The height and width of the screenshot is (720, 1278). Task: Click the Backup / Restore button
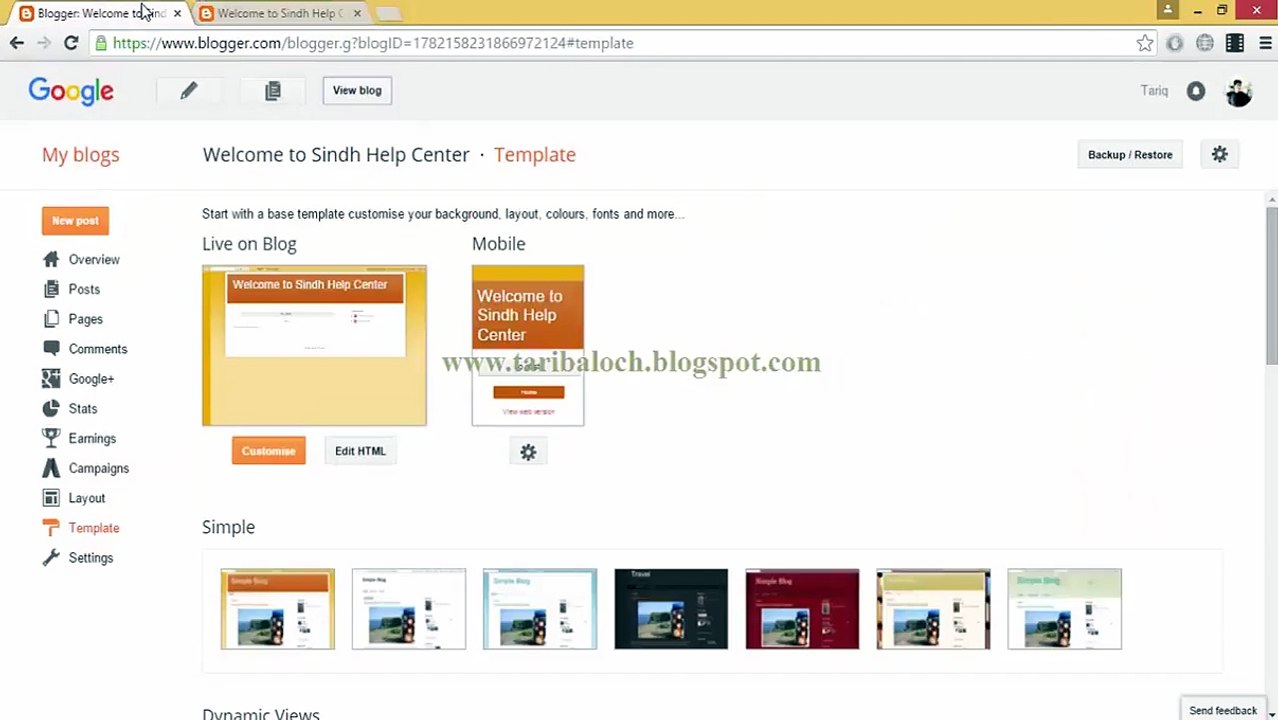pos(1130,155)
